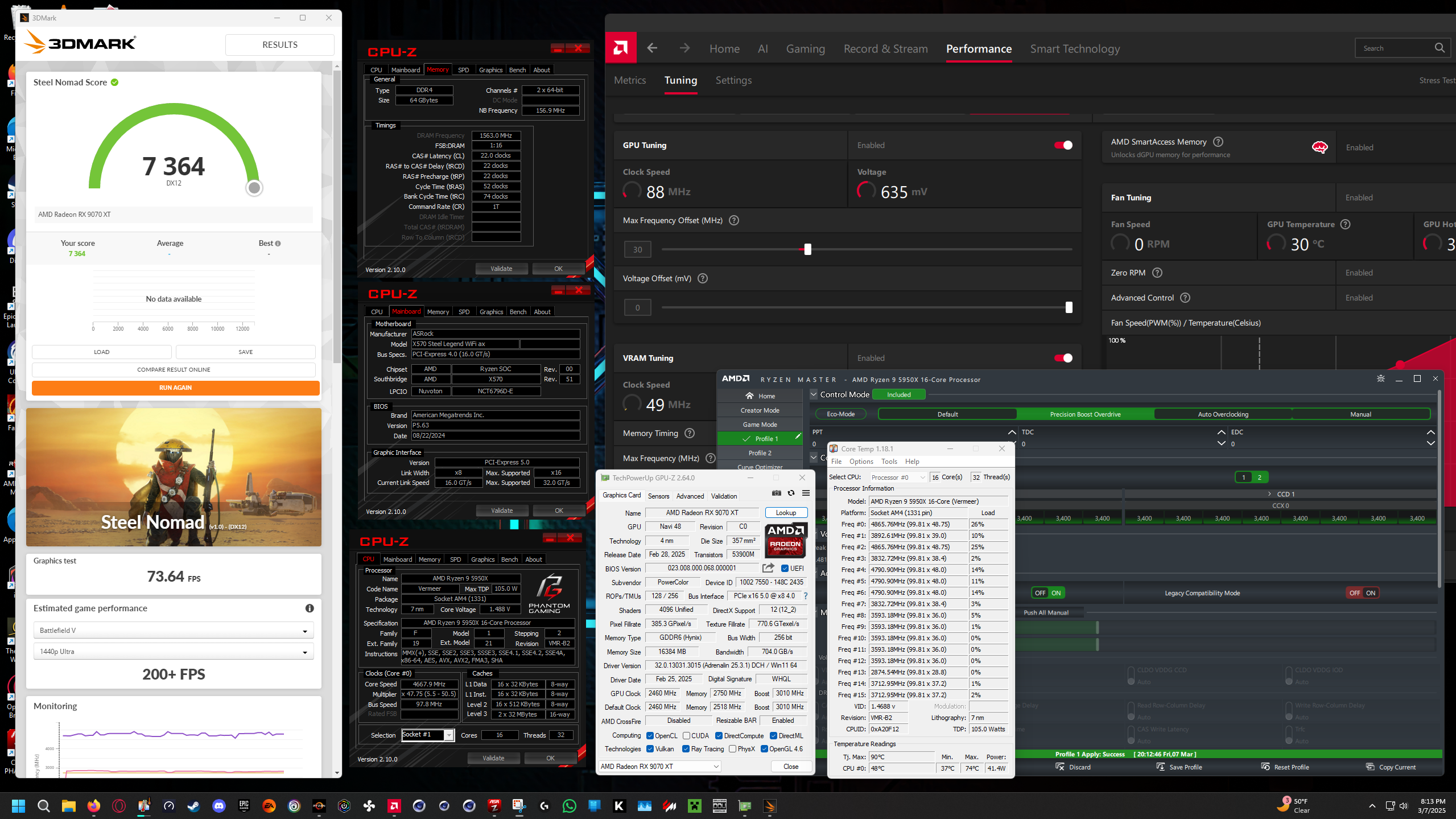
Task: Open the GPU-Z hamburger menu
Action: pos(806,493)
